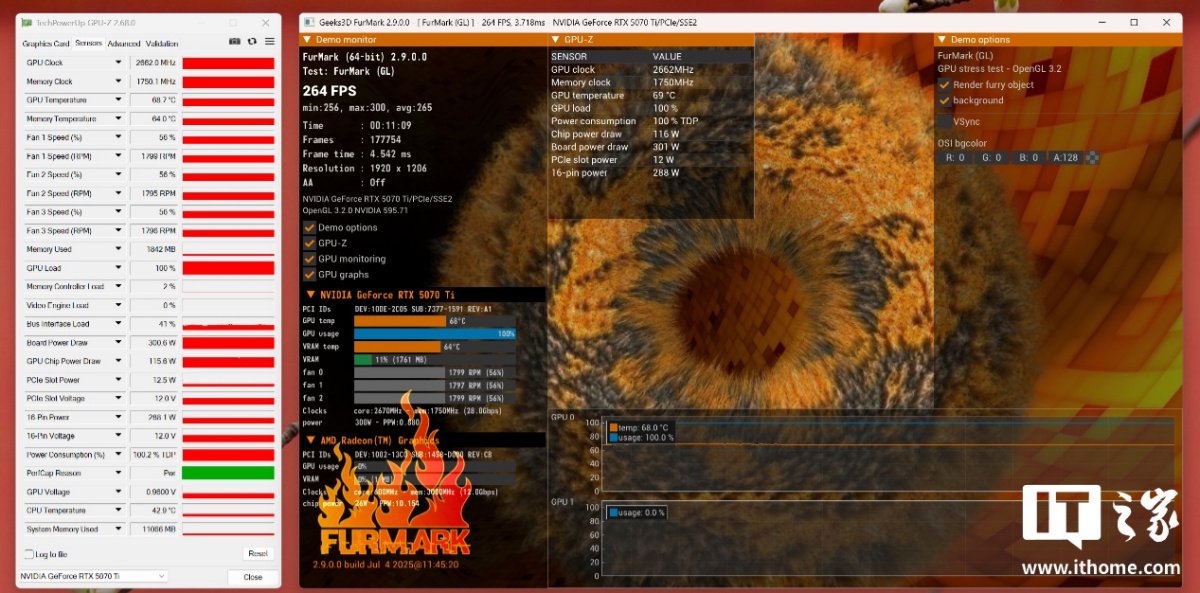This screenshot has width=1200, height=593.
Task: Click the GPU-Z title bar app icon
Action: click(27, 23)
